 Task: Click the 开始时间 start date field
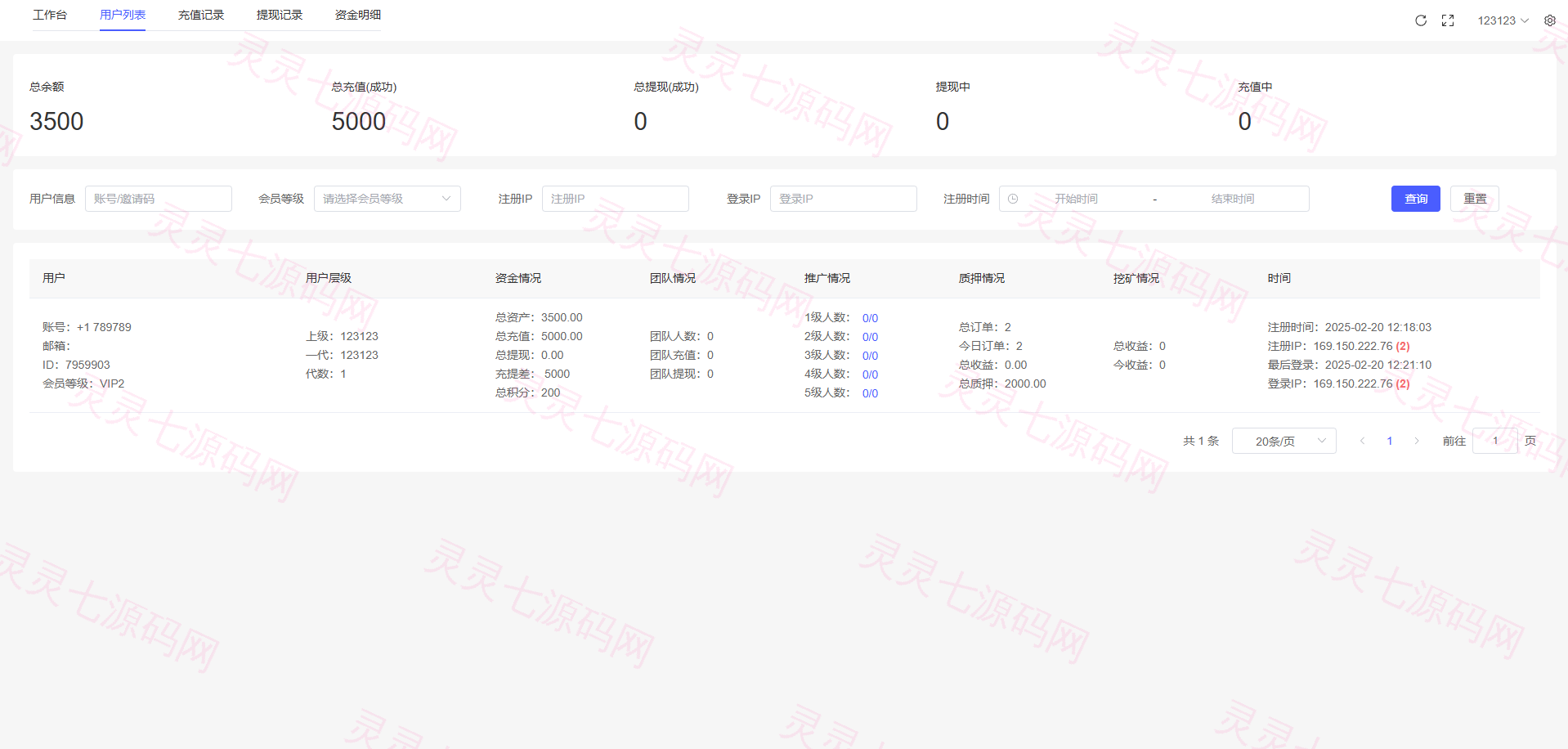(x=1076, y=199)
